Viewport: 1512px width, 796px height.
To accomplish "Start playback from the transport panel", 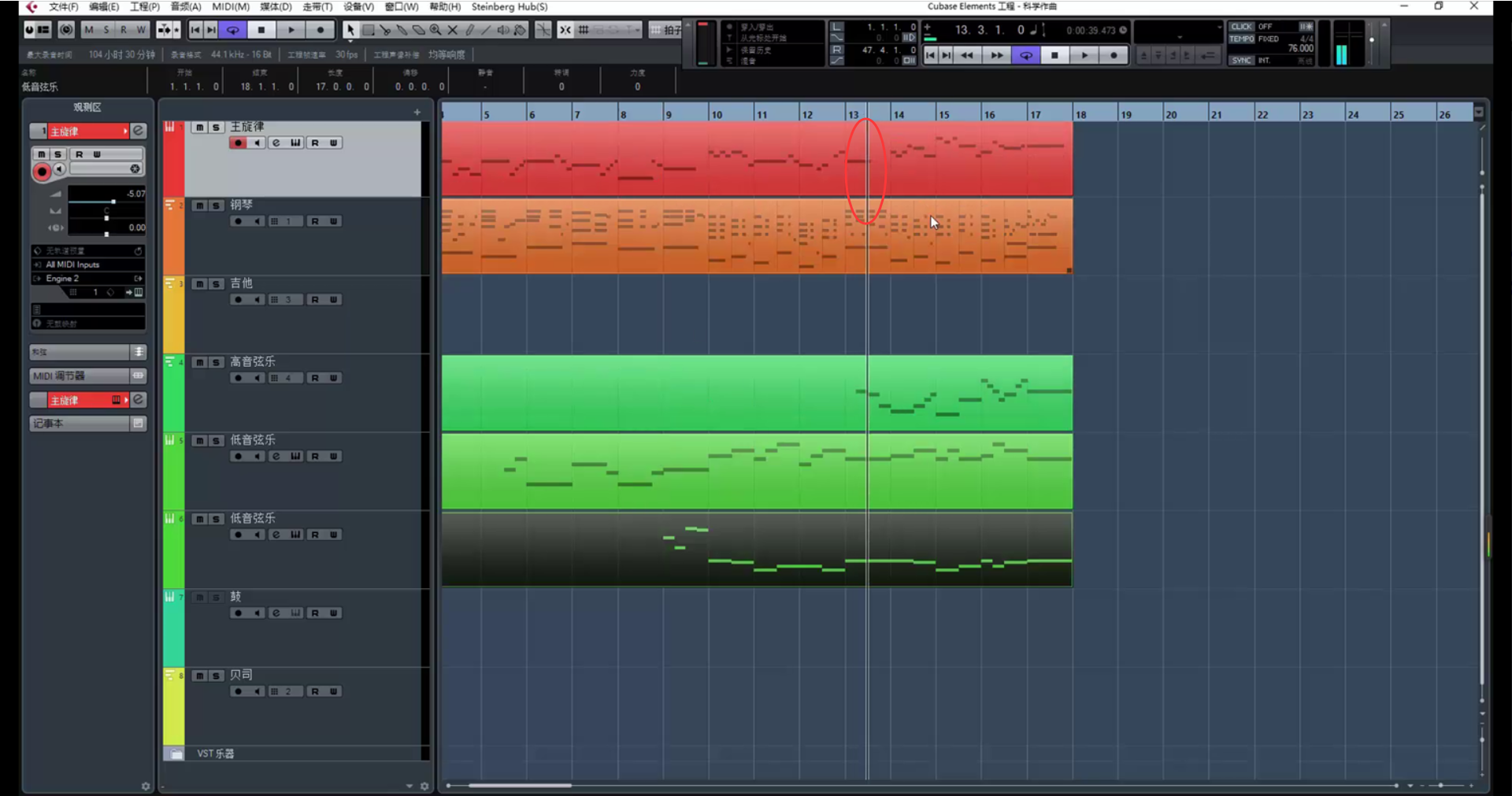I will (1084, 55).
